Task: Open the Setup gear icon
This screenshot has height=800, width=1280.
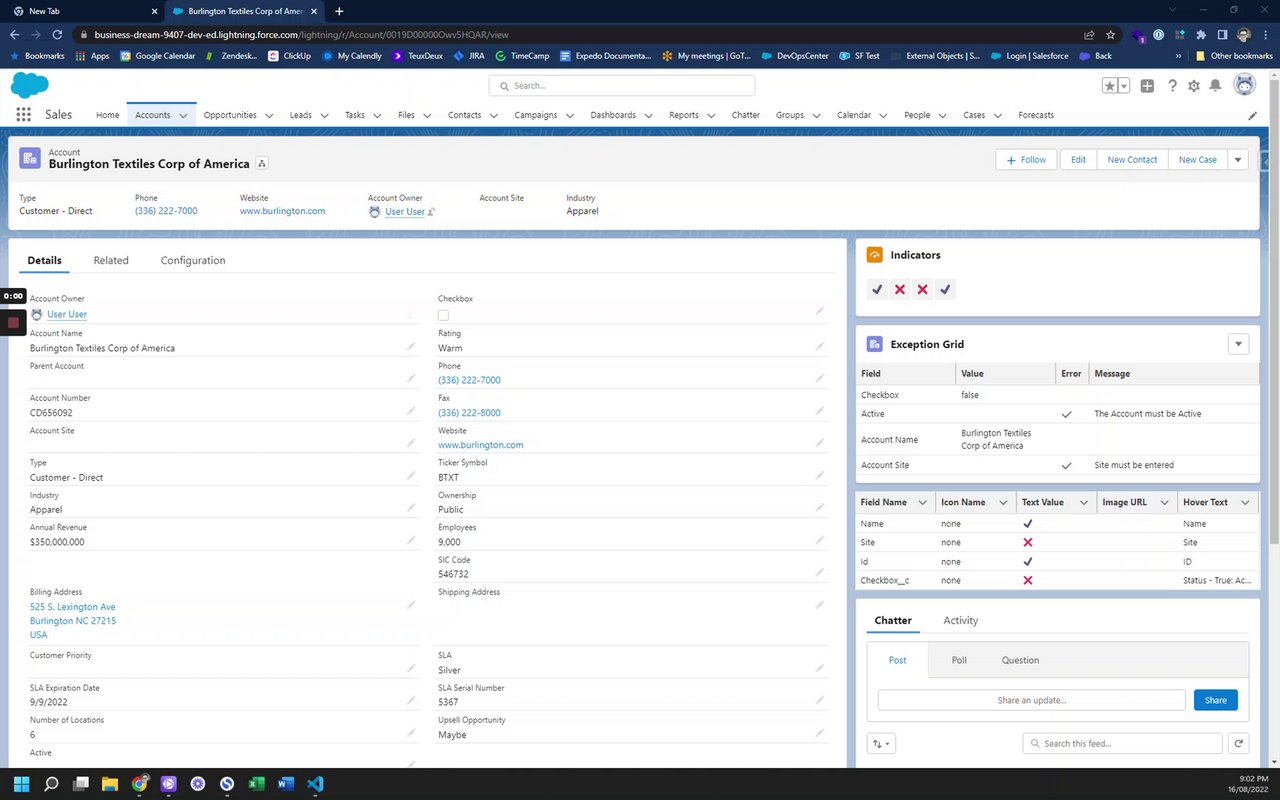Action: (1194, 86)
